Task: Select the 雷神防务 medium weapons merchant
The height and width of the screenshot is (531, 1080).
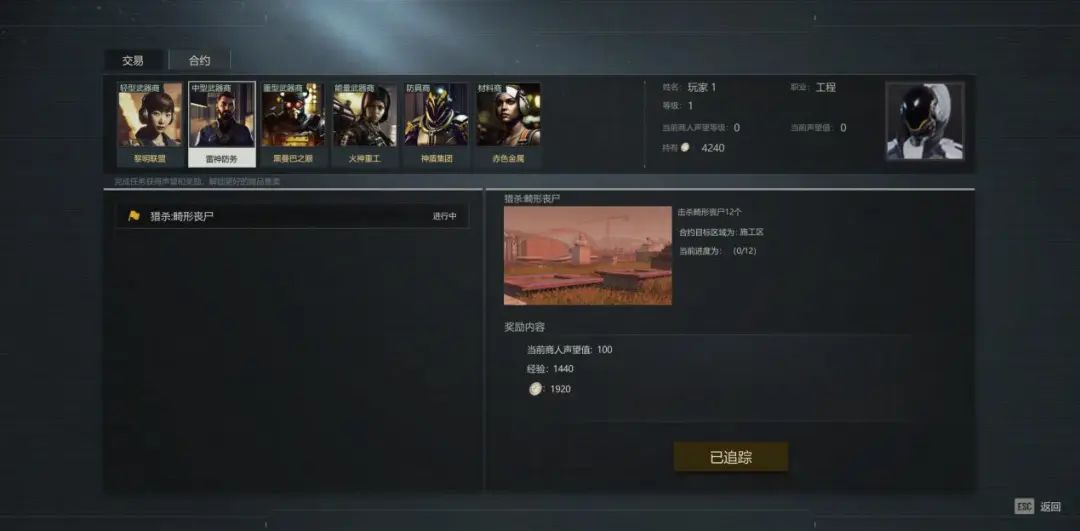Action: (x=222, y=124)
